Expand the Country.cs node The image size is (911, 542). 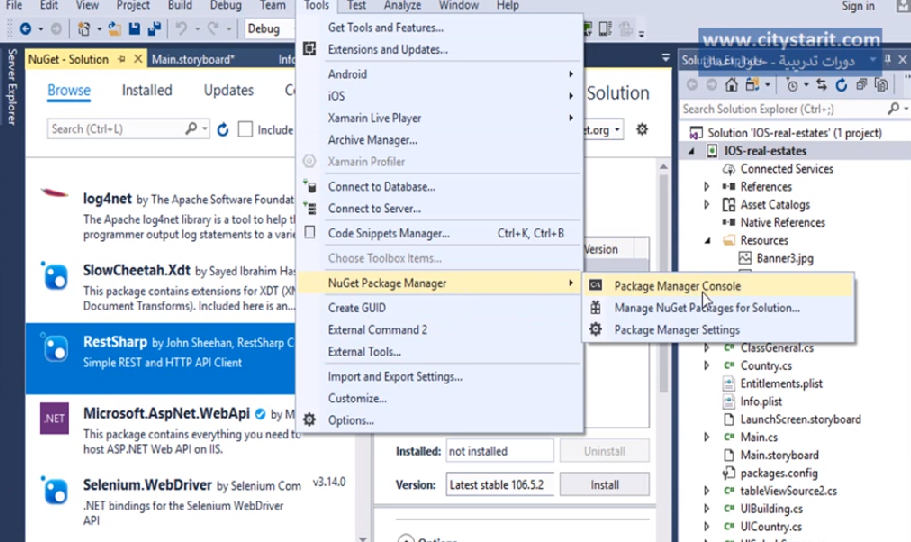coord(706,365)
